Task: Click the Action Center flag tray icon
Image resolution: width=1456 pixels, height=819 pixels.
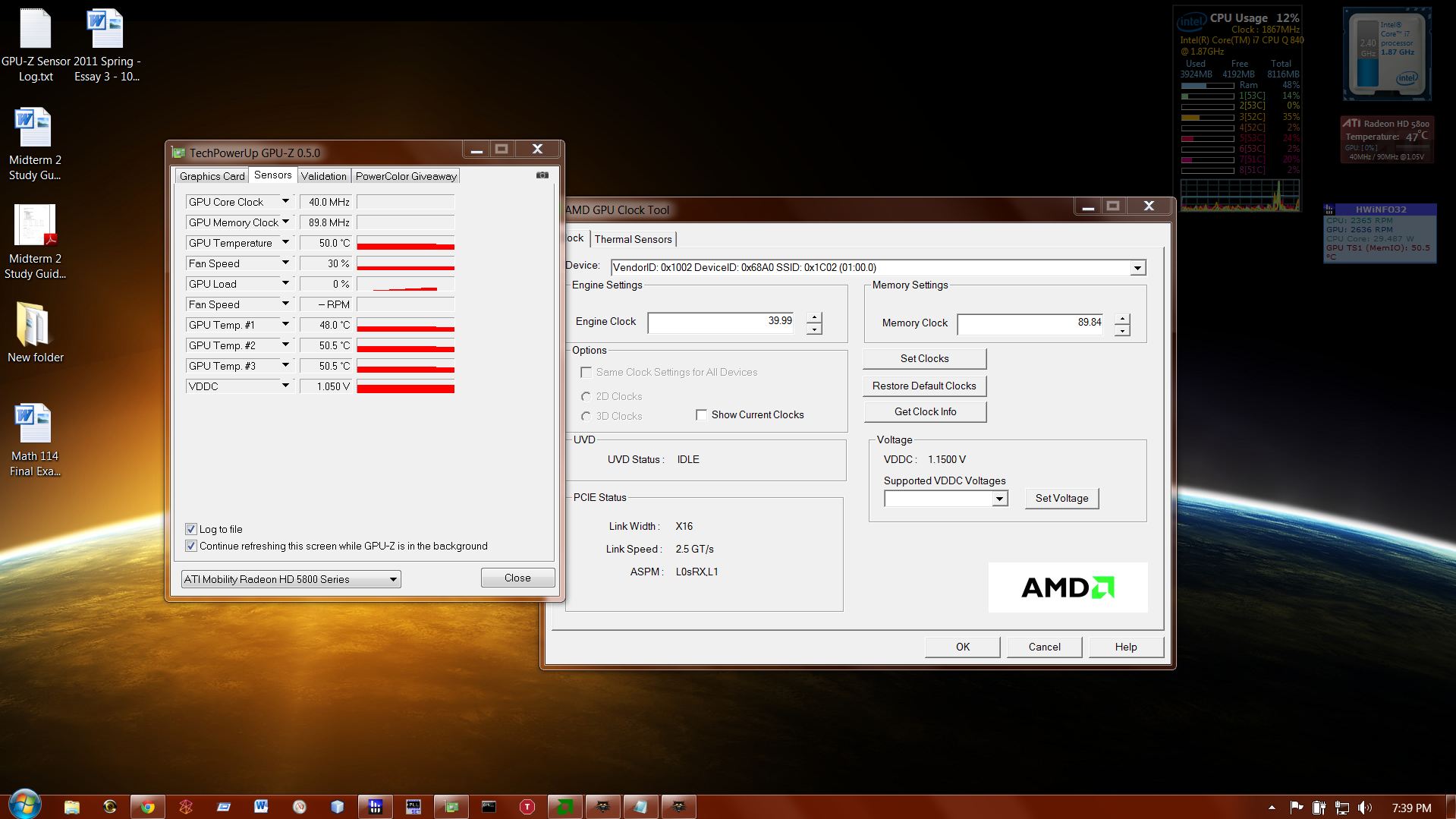Action: click(x=1296, y=808)
